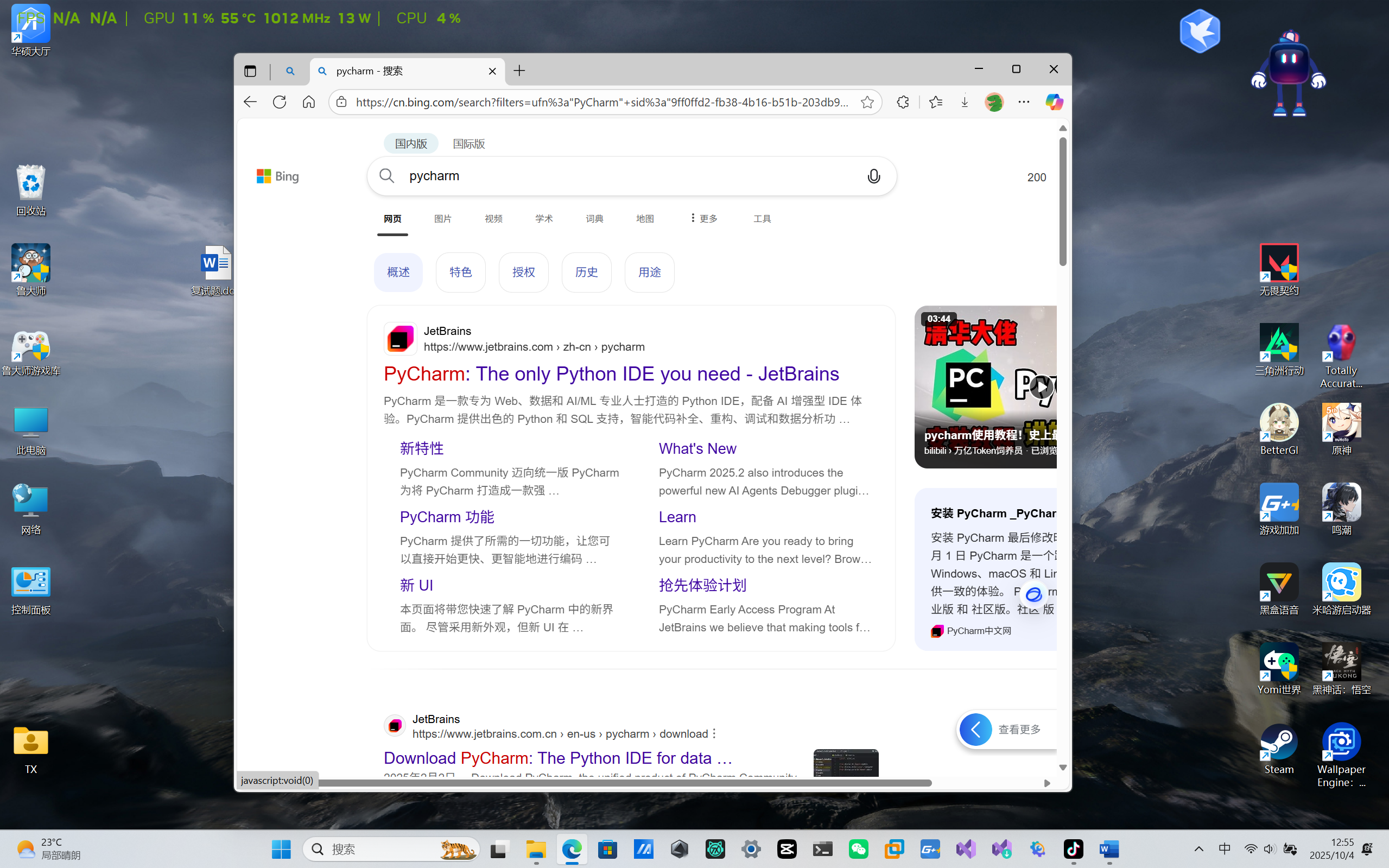The height and width of the screenshot is (868, 1389).
Task: Click the browser profile avatar icon
Action: click(x=994, y=102)
